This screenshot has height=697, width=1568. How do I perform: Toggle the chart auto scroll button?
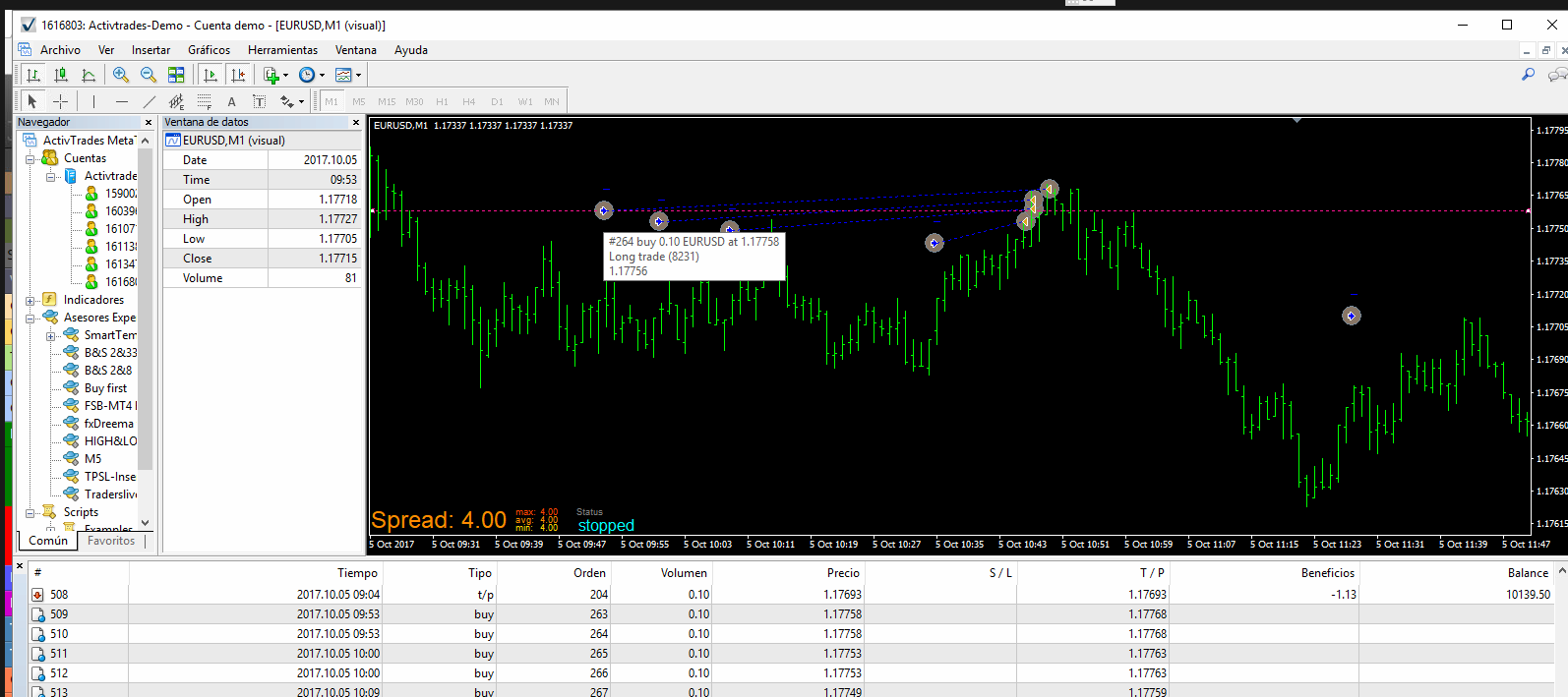210,75
